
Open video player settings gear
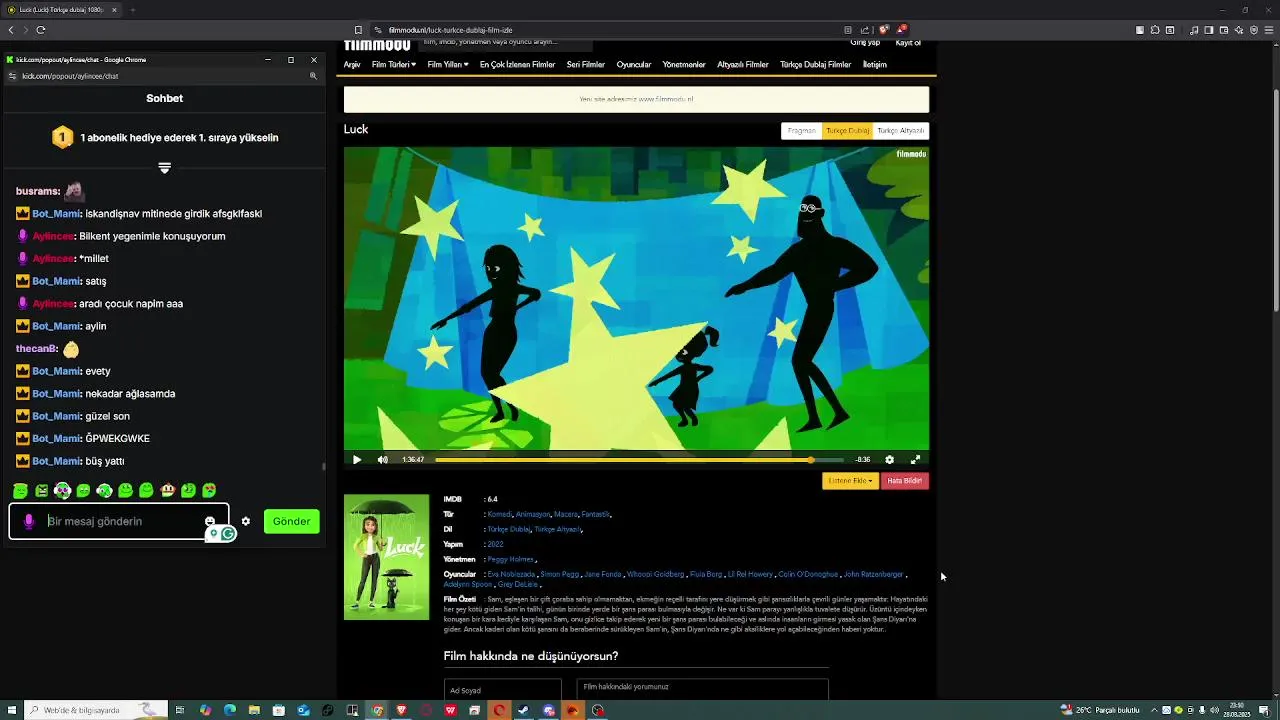889,460
